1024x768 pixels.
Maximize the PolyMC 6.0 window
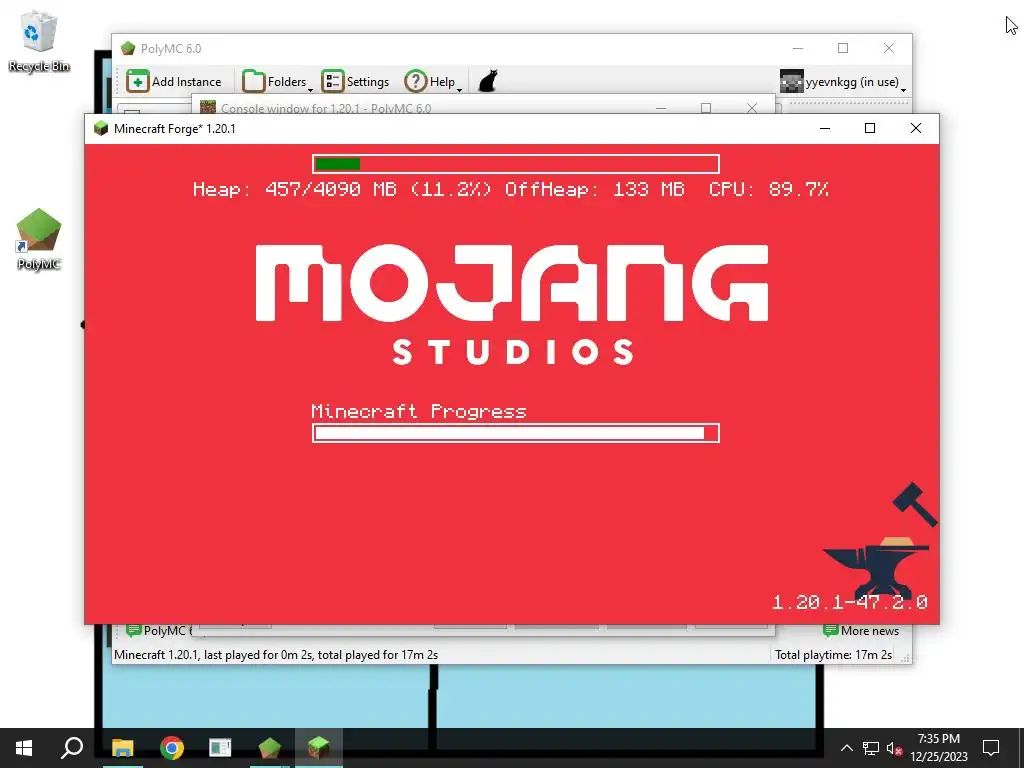843,48
